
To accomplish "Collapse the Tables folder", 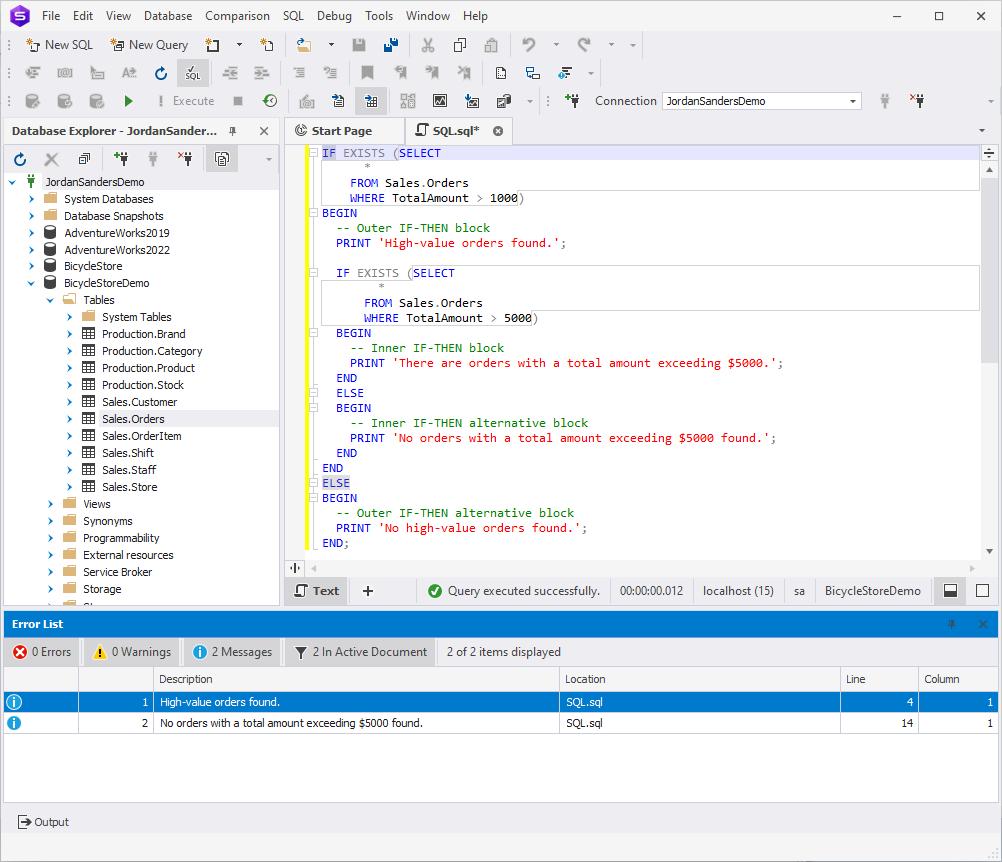I will tap(50, 300).
